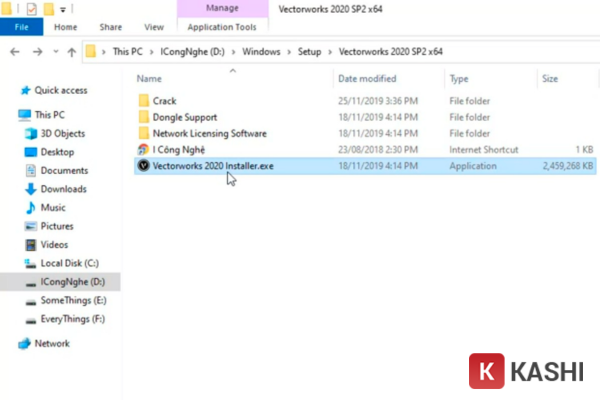Click the New folder quick-access icon
Screen dimensions: 600x400
point(49,9)
